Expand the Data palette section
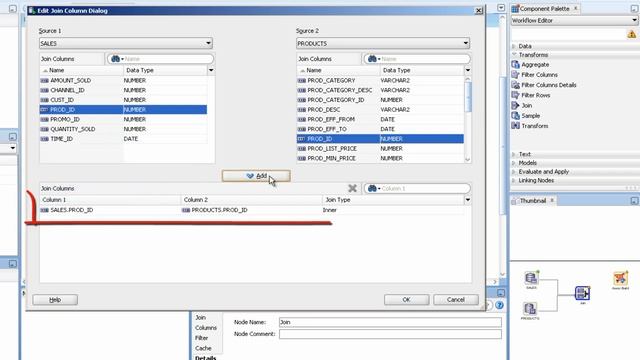 [x=514, y=46]
